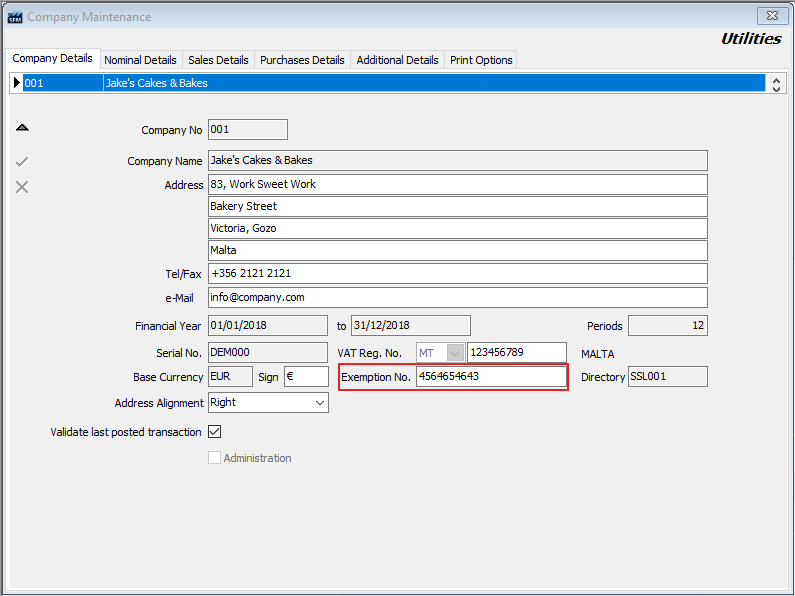The width and height of the screenshot is (795, 596).
Task: Click the X cancel icon
Action: [22, 187]
